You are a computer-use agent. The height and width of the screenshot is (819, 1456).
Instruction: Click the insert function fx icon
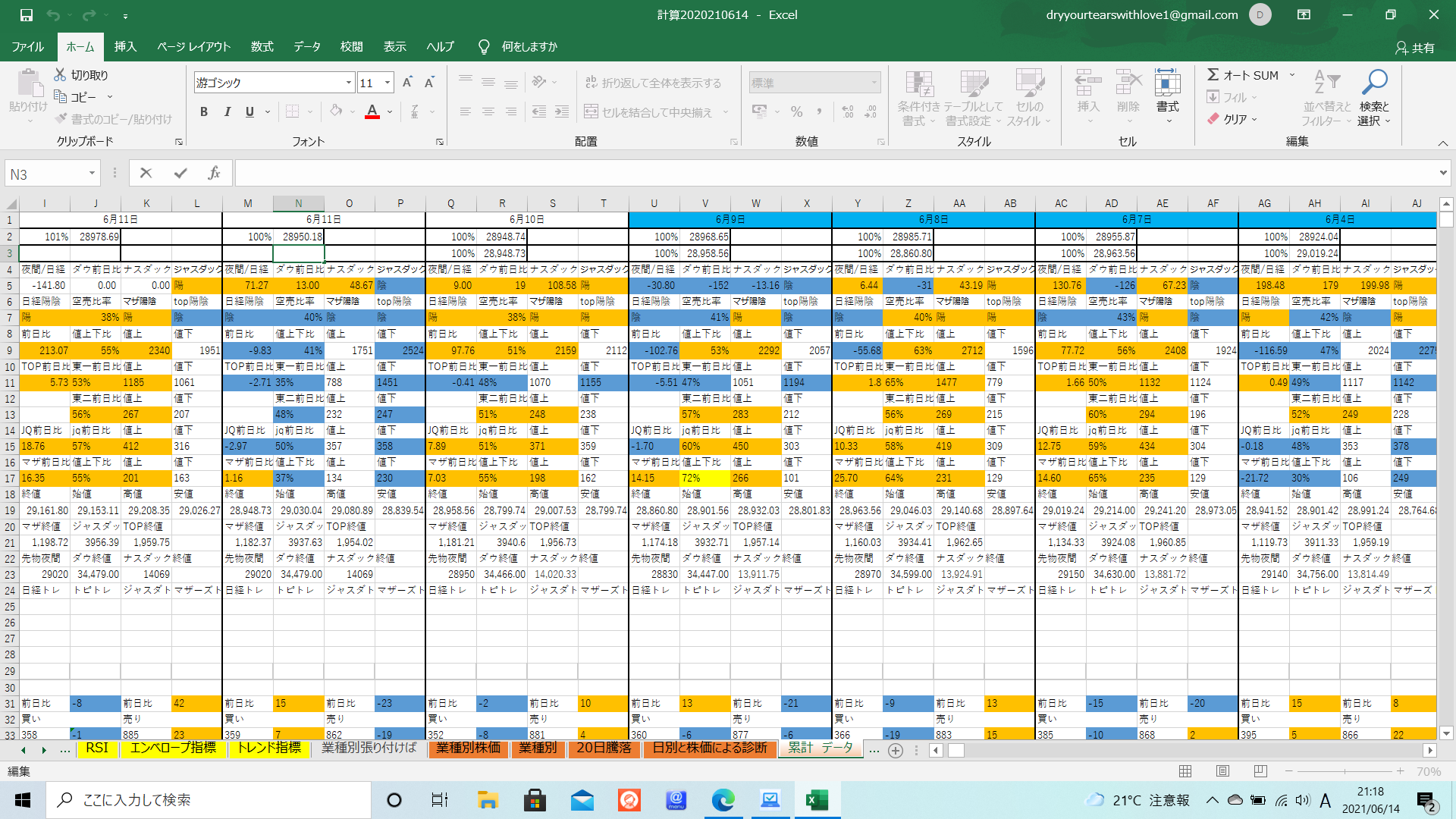pyautogui.click(x=214, y=174)
